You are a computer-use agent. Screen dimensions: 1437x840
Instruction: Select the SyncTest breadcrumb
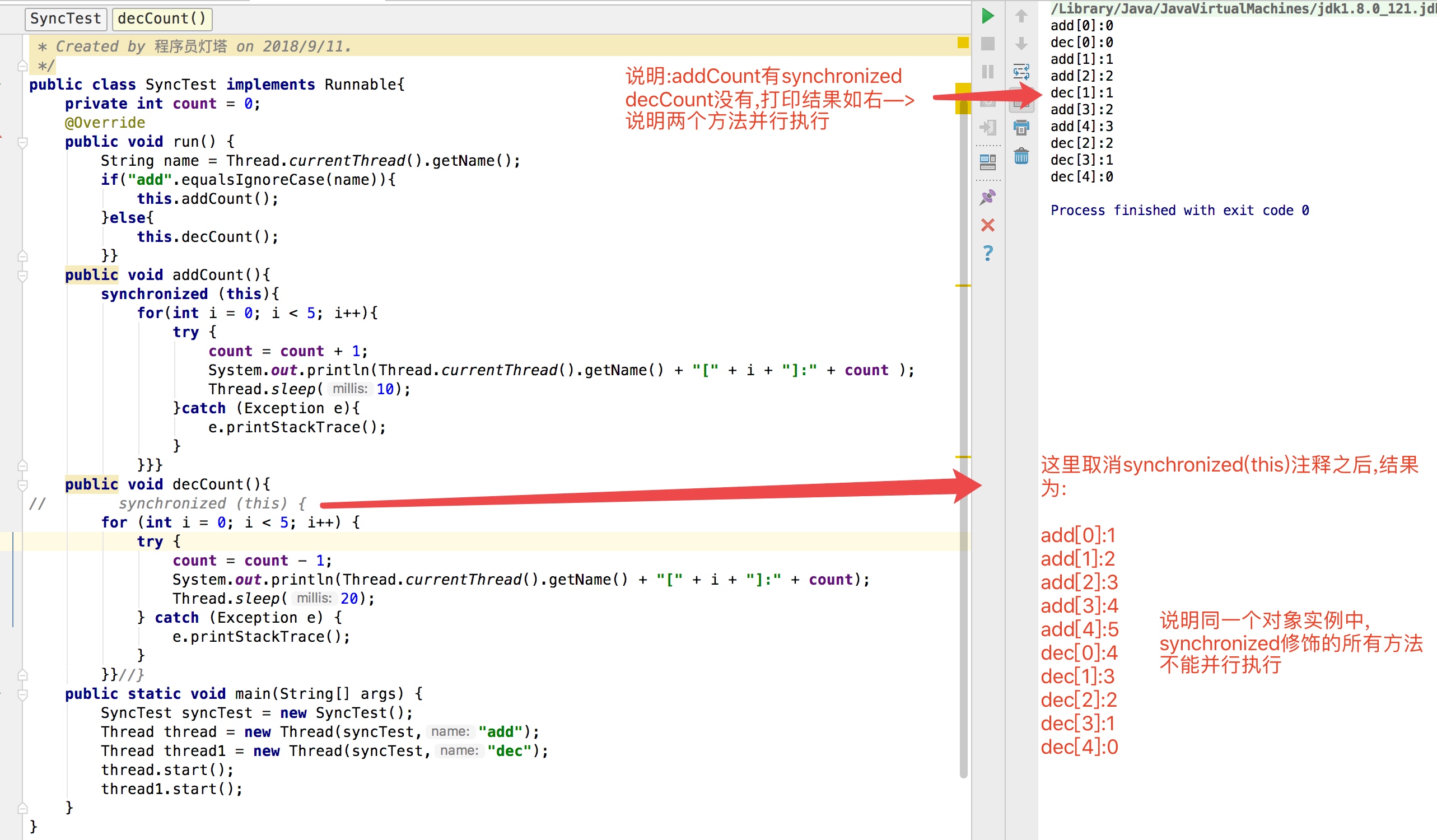[65, 19]
